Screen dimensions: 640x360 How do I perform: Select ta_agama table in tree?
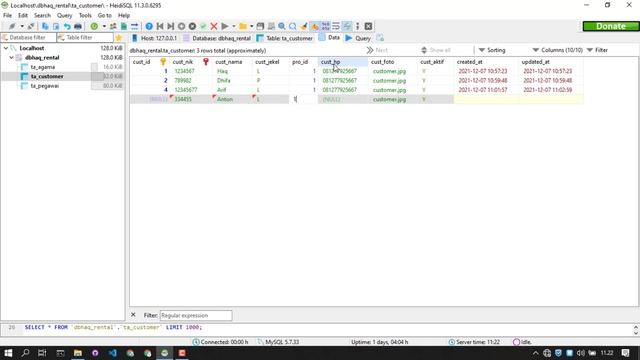pos(43,67)
